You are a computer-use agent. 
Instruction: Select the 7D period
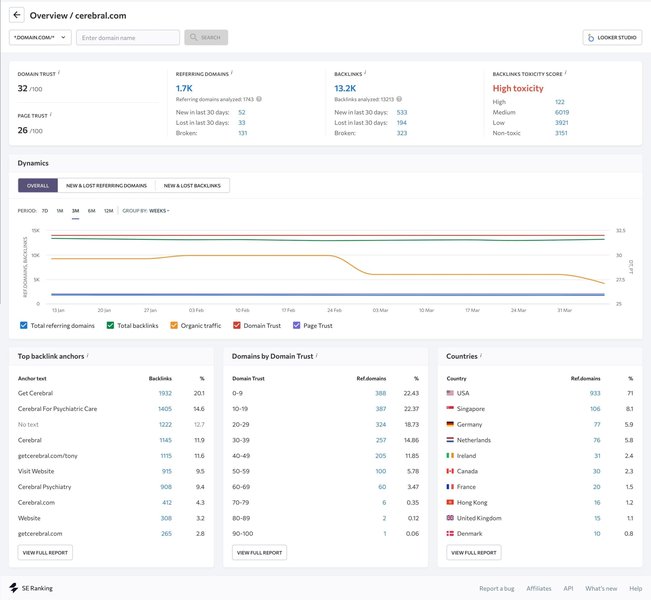tap(45, 211)
